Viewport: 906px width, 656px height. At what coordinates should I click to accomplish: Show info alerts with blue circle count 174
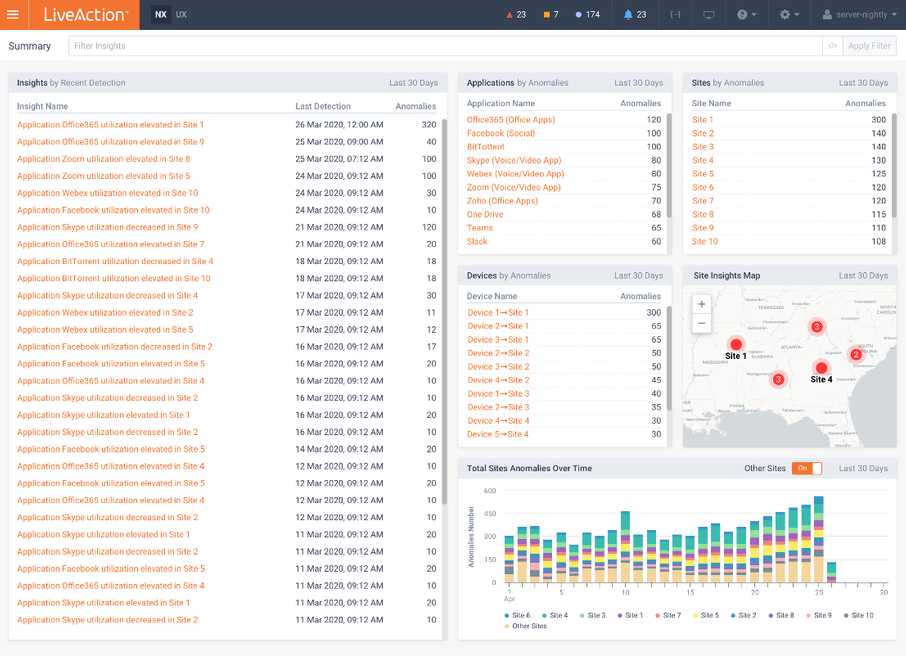[x=588, y=14]
